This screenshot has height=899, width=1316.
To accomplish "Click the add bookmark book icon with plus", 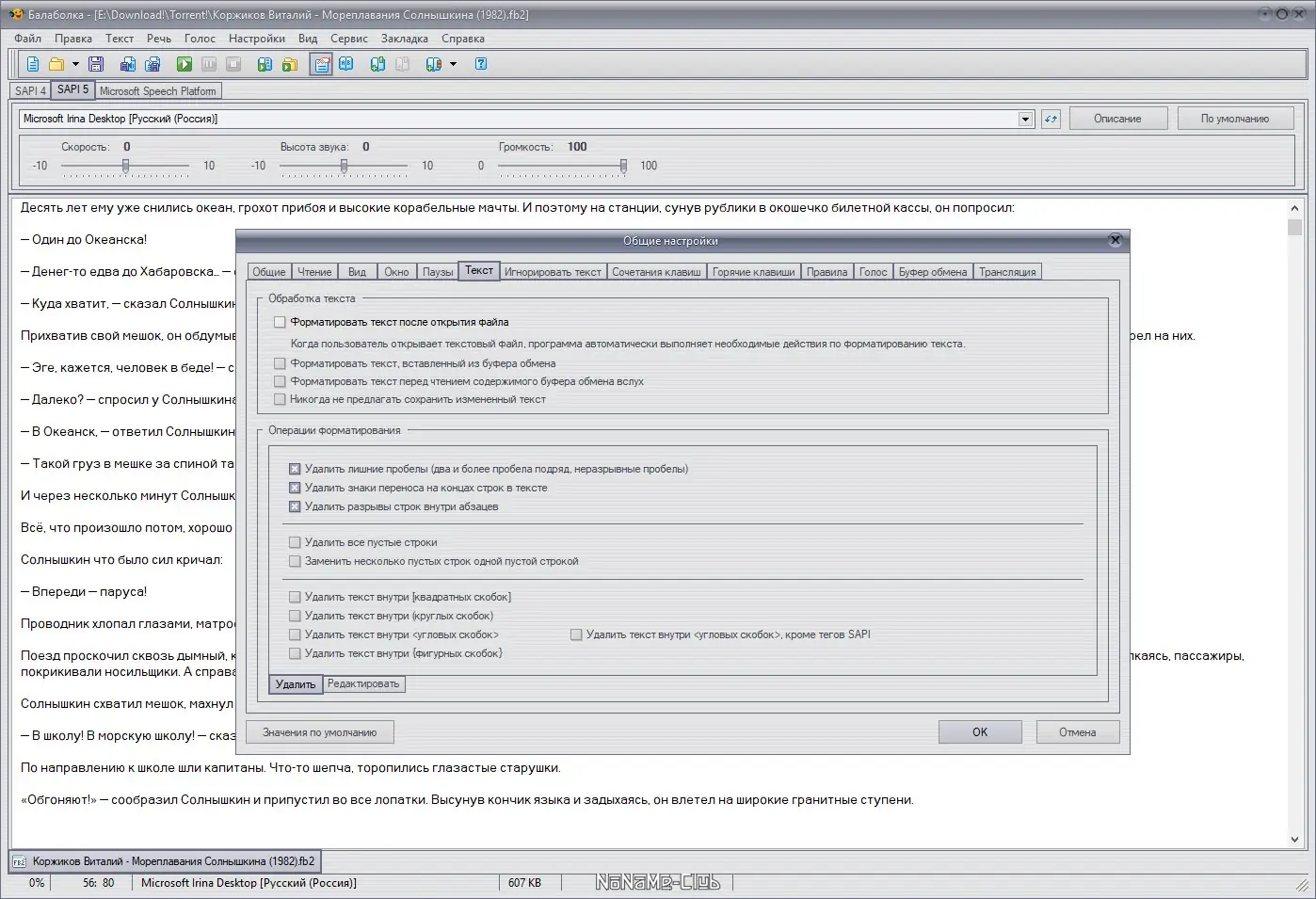I will (x=378, y=64).
